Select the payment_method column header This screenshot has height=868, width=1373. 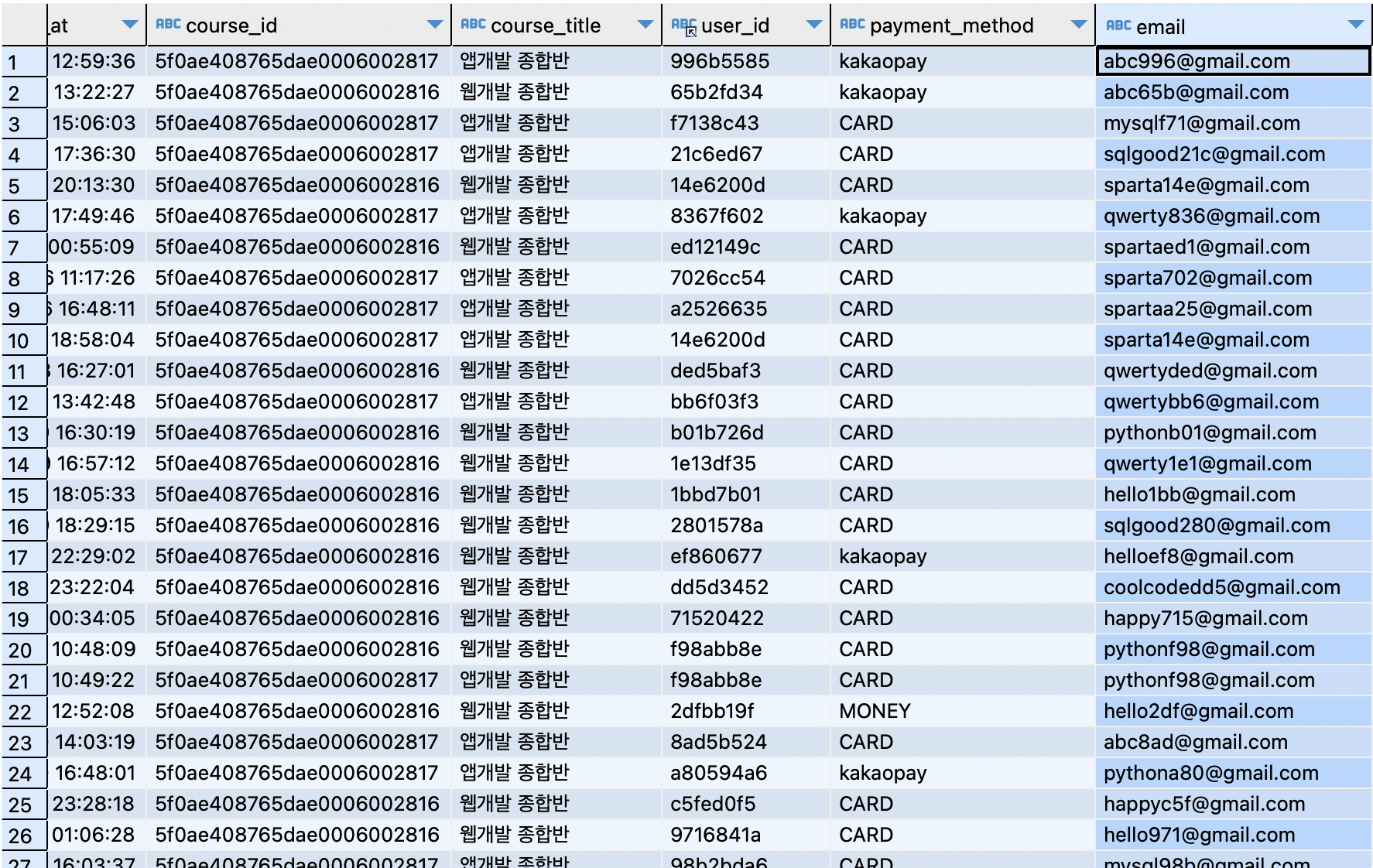tap(963, 26)
